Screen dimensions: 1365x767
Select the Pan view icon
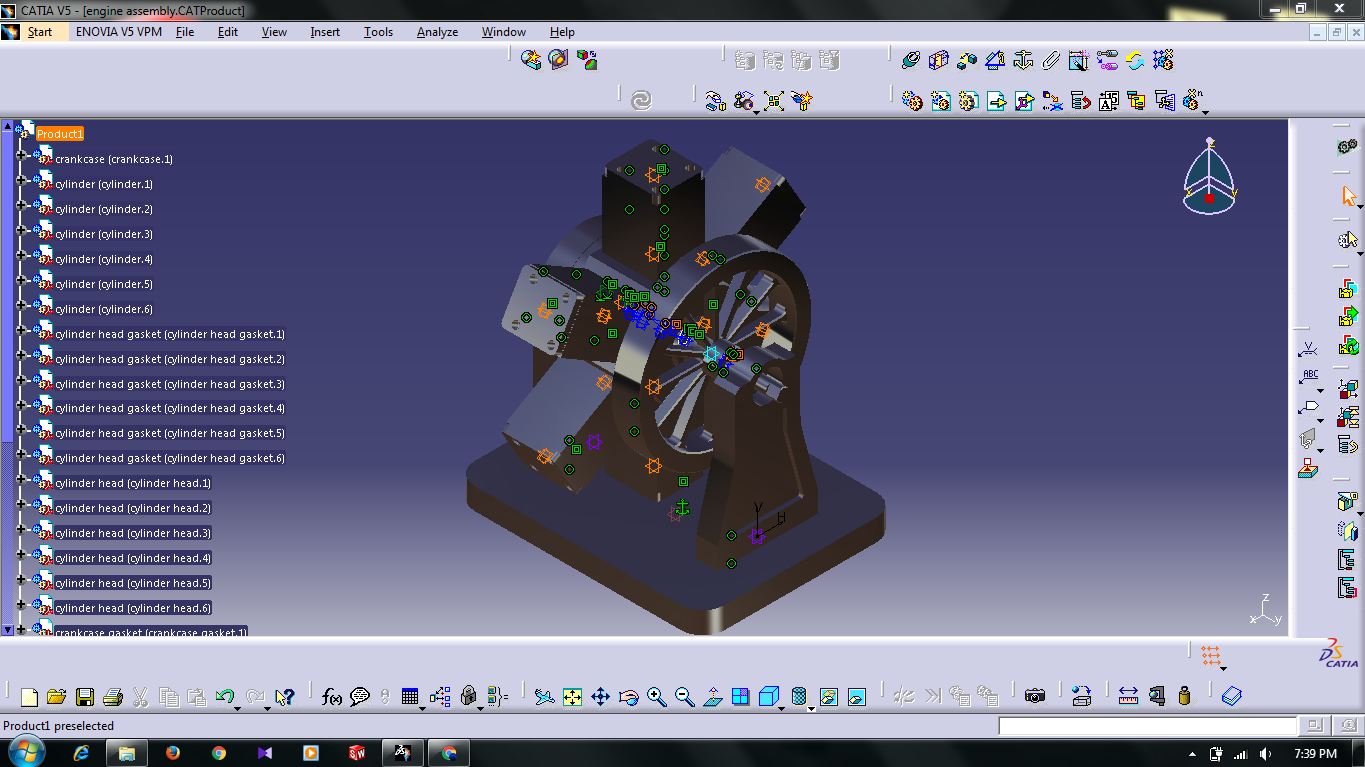[600, 697]
